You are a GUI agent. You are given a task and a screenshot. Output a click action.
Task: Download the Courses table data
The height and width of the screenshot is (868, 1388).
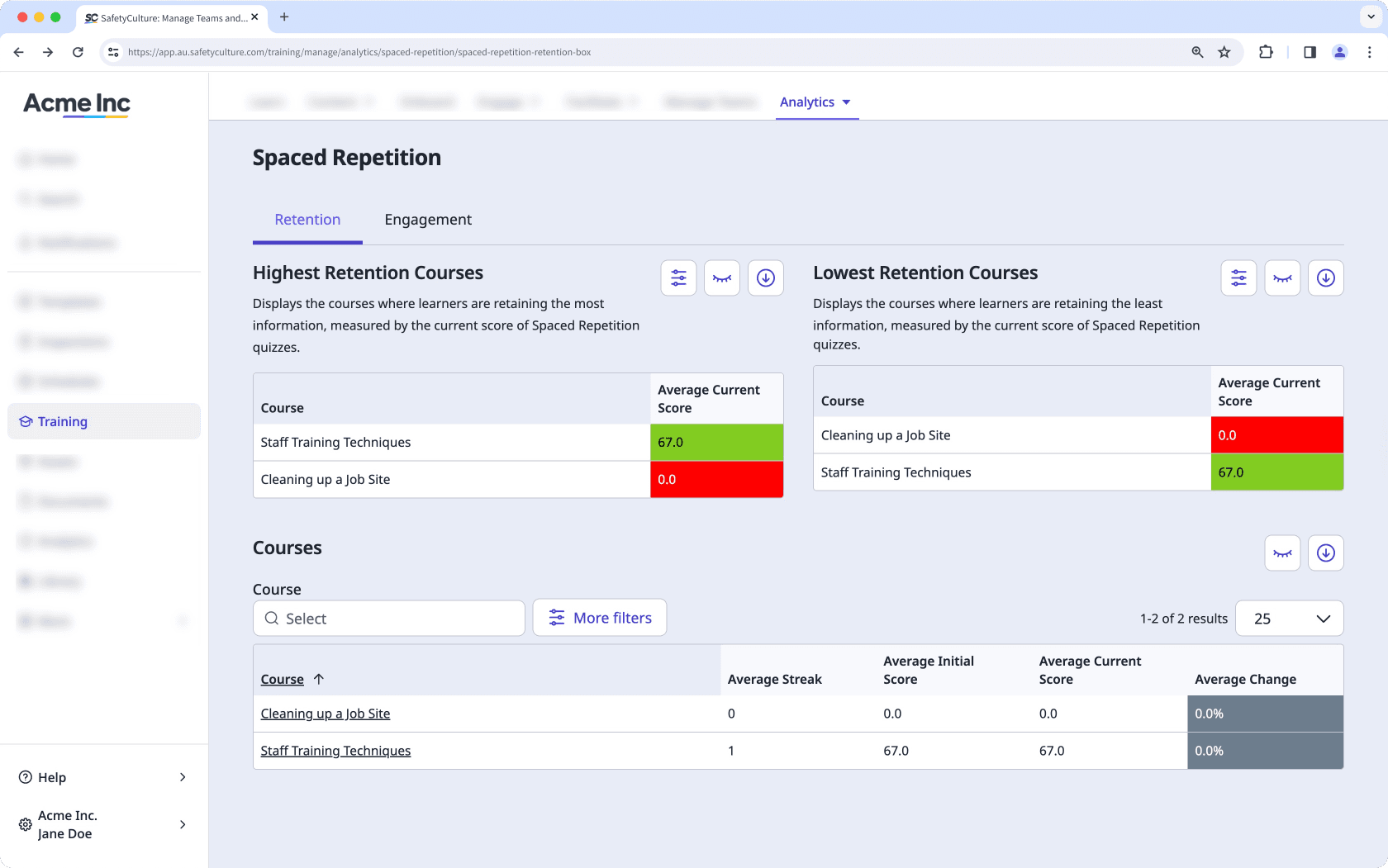pos(1325,553)
